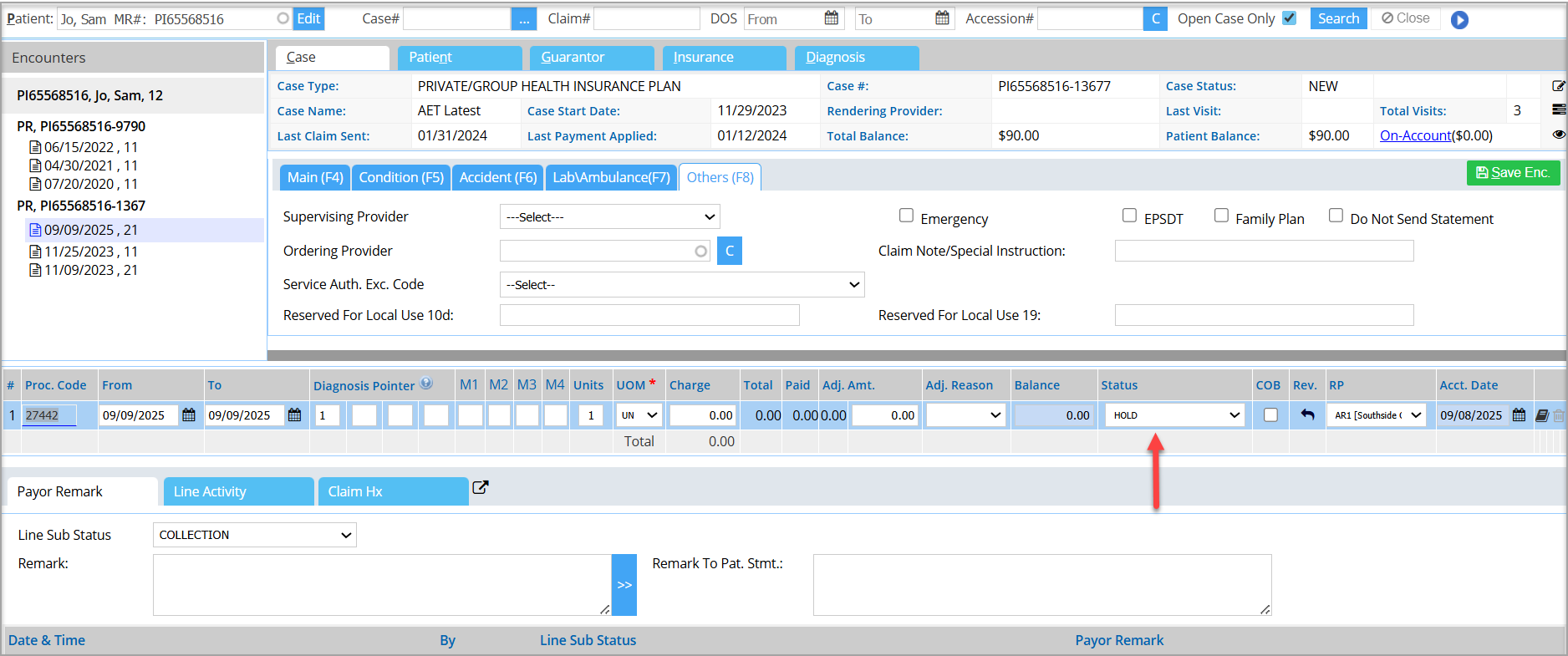The image size is (1568, 656).
Task: Uncheck the Open Case Only checkbox
Action: 1289,18
